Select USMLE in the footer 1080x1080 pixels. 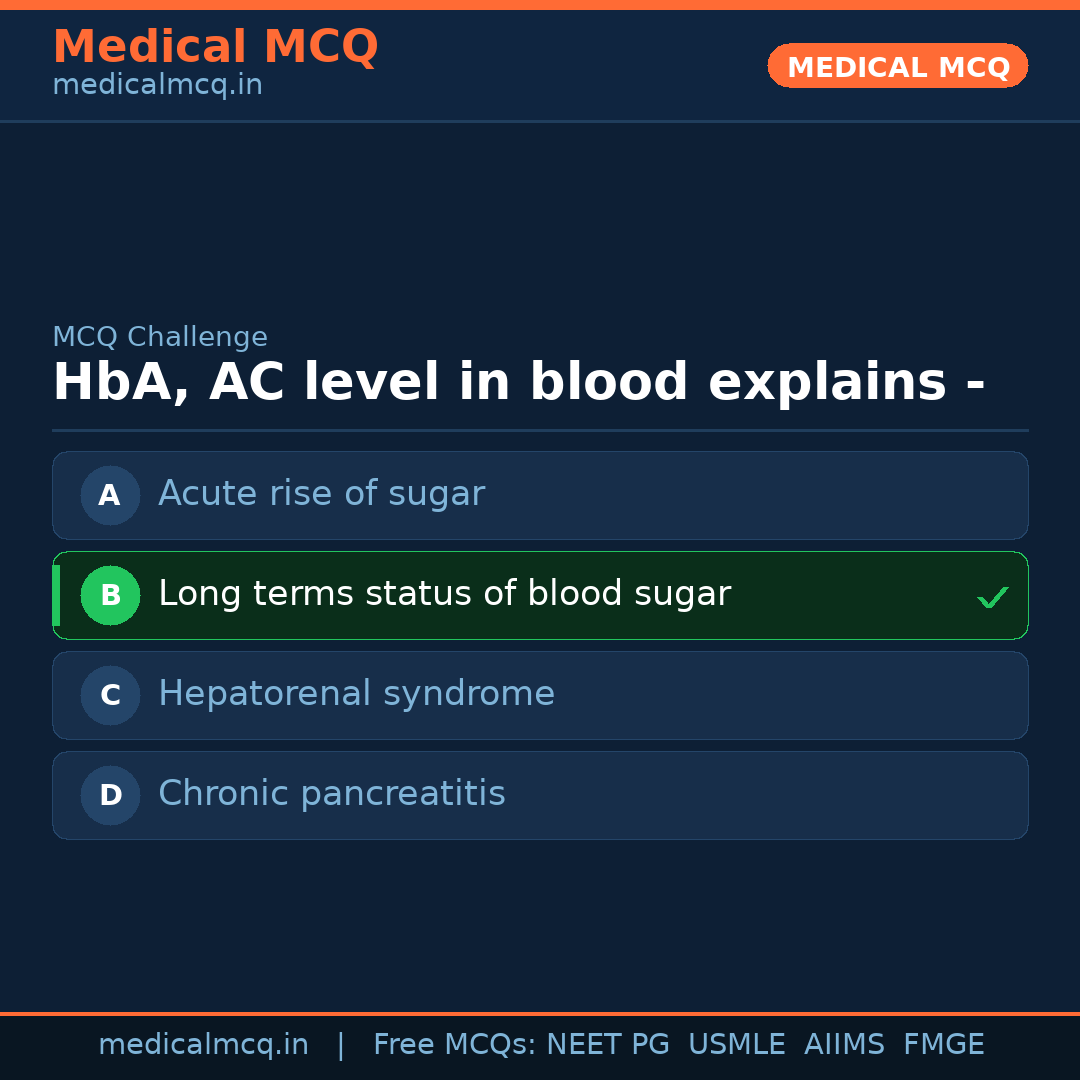pos(736,1045)
